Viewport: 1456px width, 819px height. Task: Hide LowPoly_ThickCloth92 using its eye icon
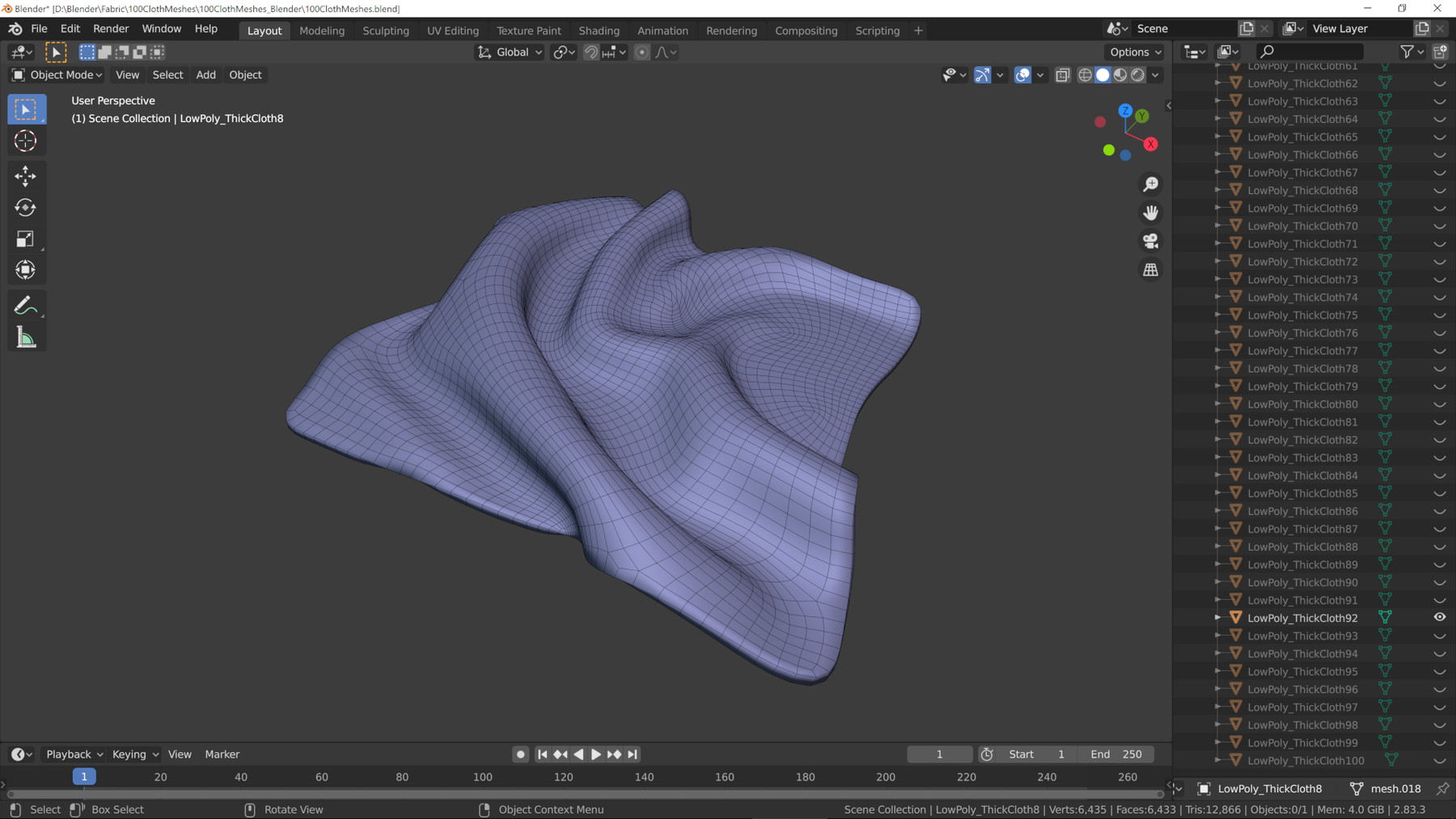coord(1440,617)
